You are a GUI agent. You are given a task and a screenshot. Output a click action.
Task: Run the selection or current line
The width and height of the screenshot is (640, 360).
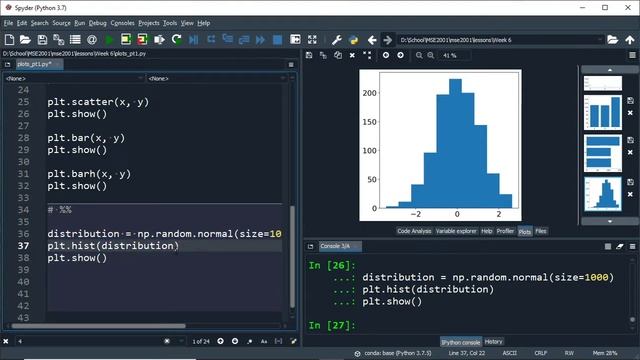pyautogui.click(x=159, y=40)
